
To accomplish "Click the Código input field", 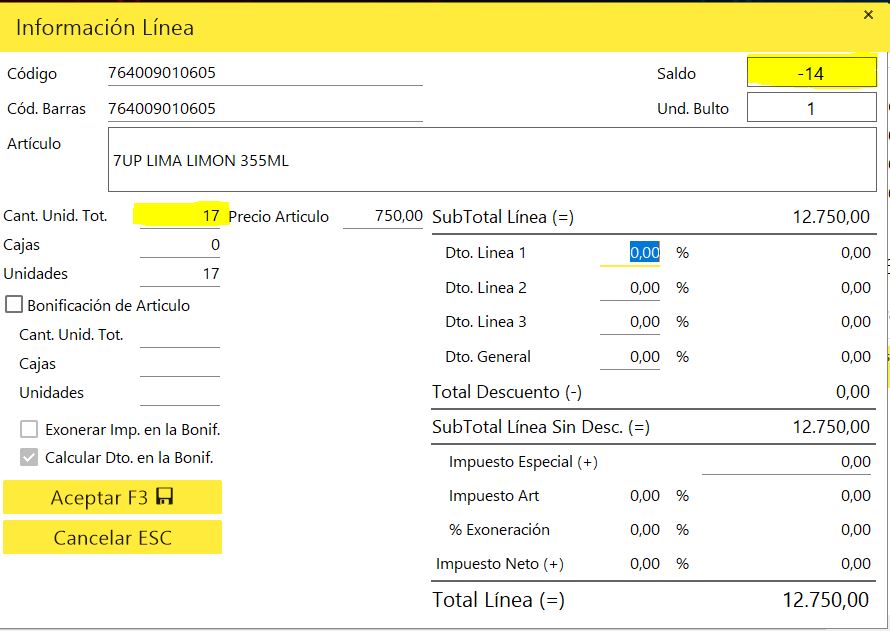I will (x=264, y=74).
